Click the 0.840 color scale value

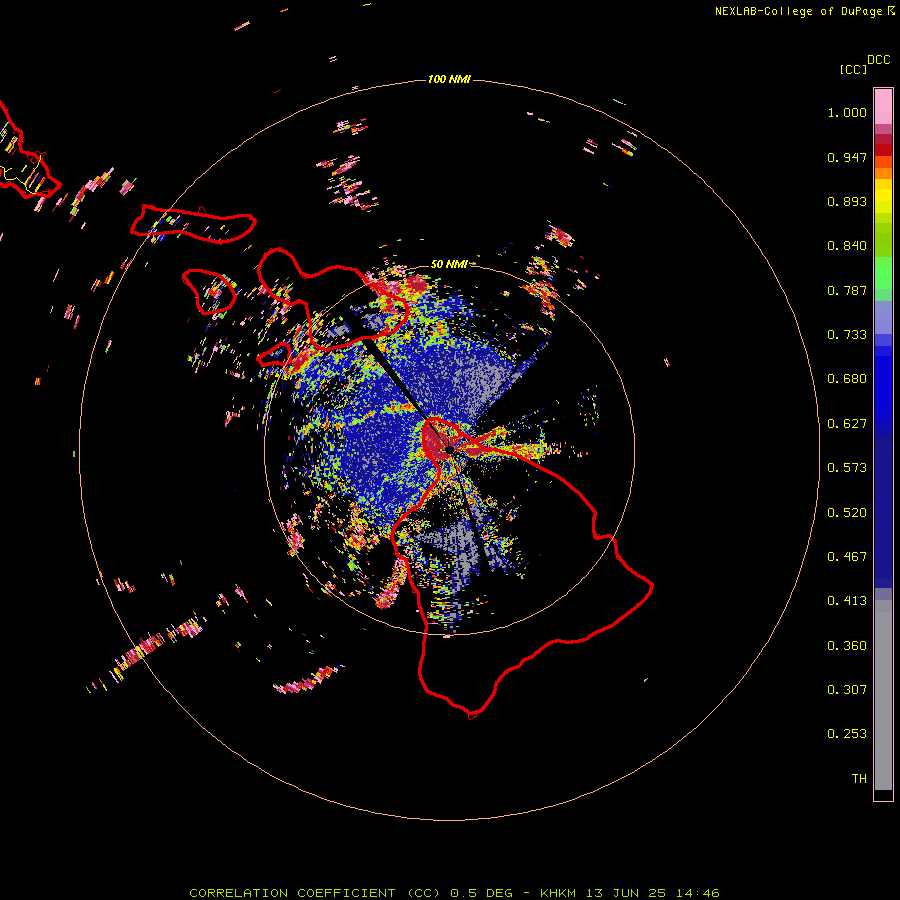pos(847,246)
